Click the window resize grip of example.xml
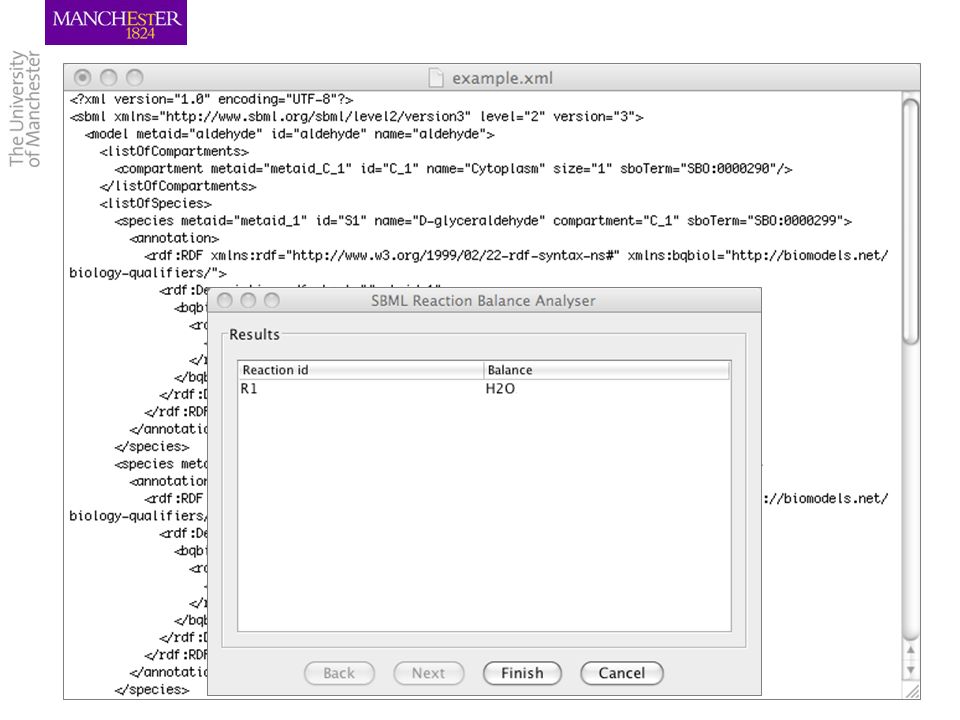This screenshot has width=960, height=720. 912,691
